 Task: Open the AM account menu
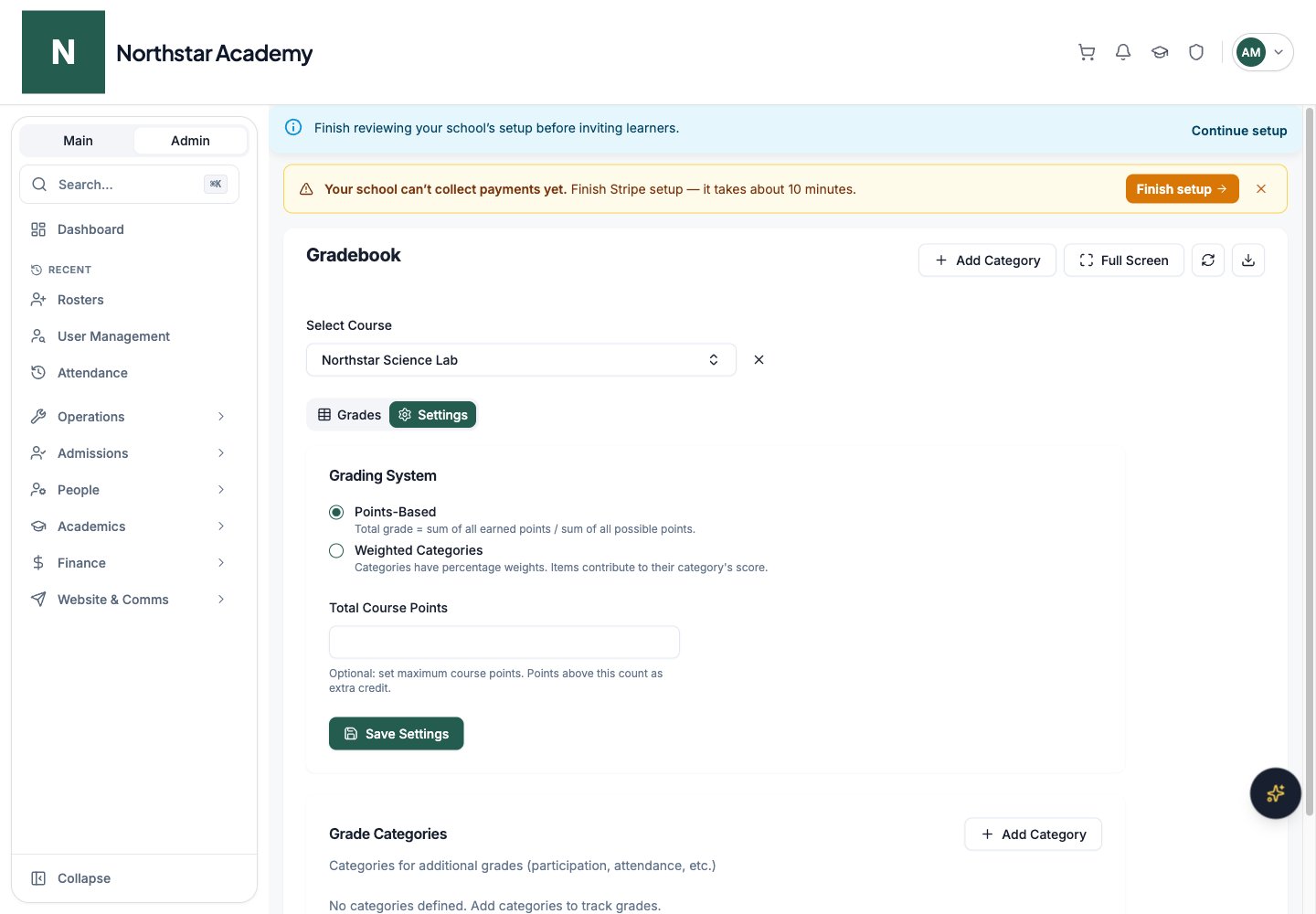(x=1263, y=52)
